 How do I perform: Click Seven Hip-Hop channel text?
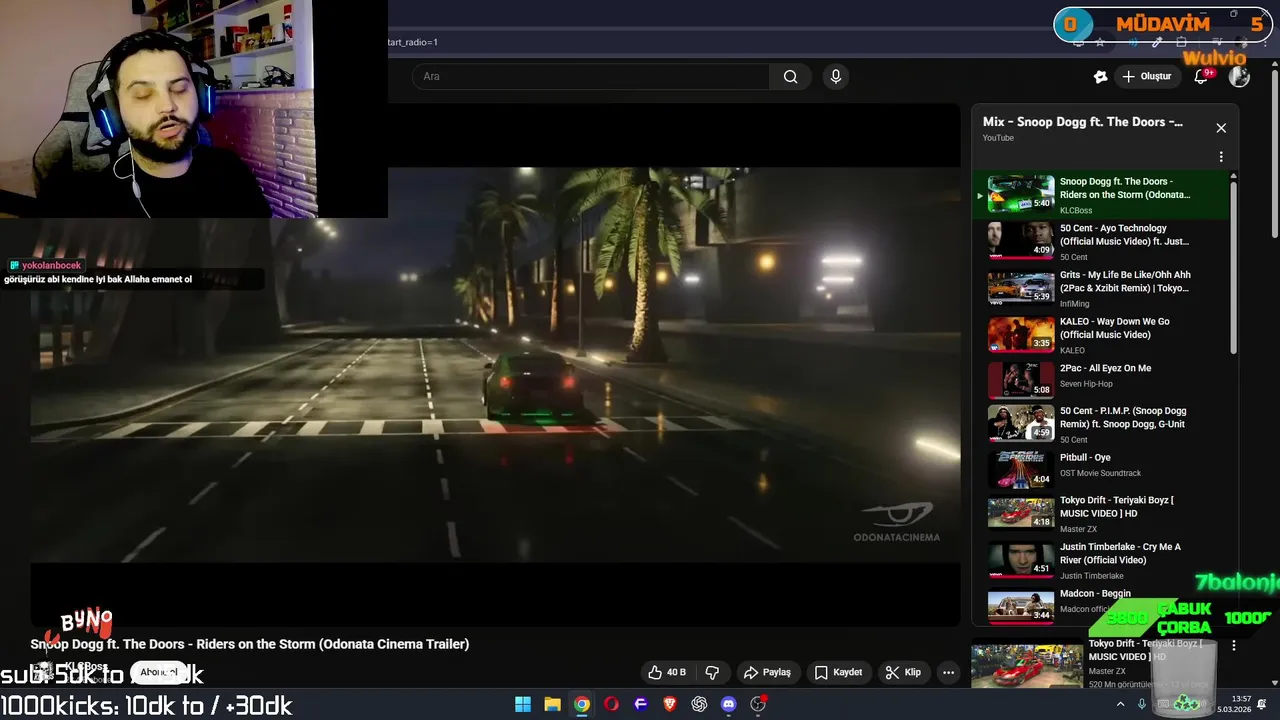click(1086, 384)
